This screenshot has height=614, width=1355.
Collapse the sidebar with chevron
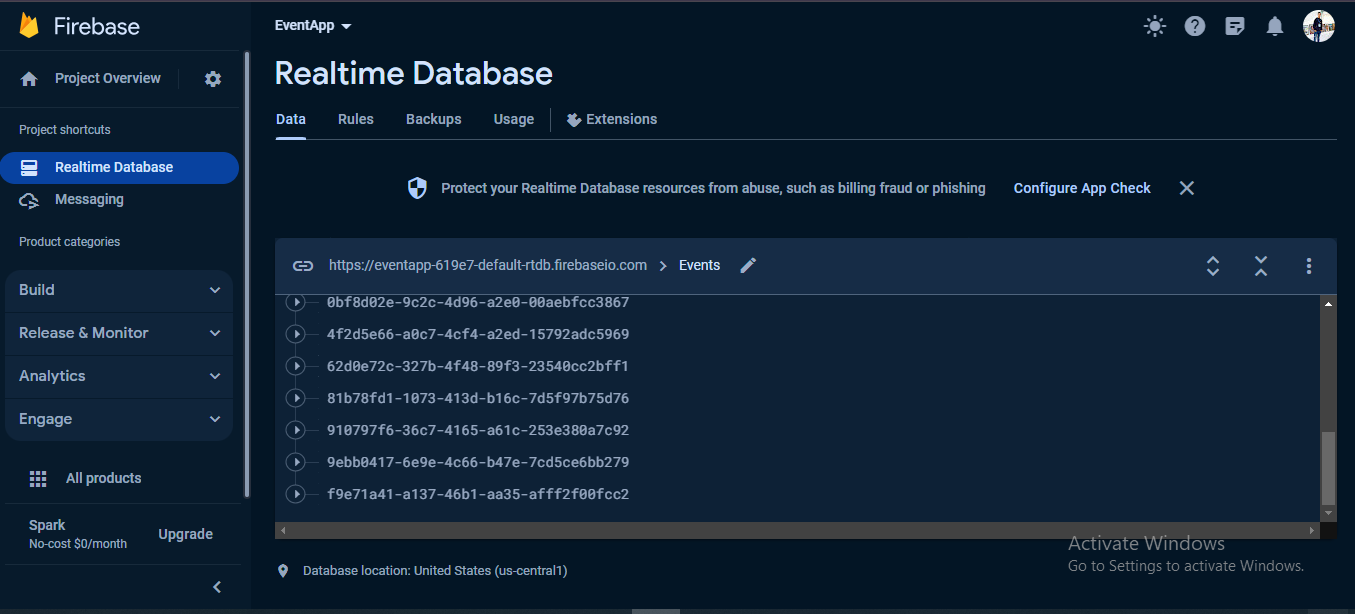[x=217, y=587]
